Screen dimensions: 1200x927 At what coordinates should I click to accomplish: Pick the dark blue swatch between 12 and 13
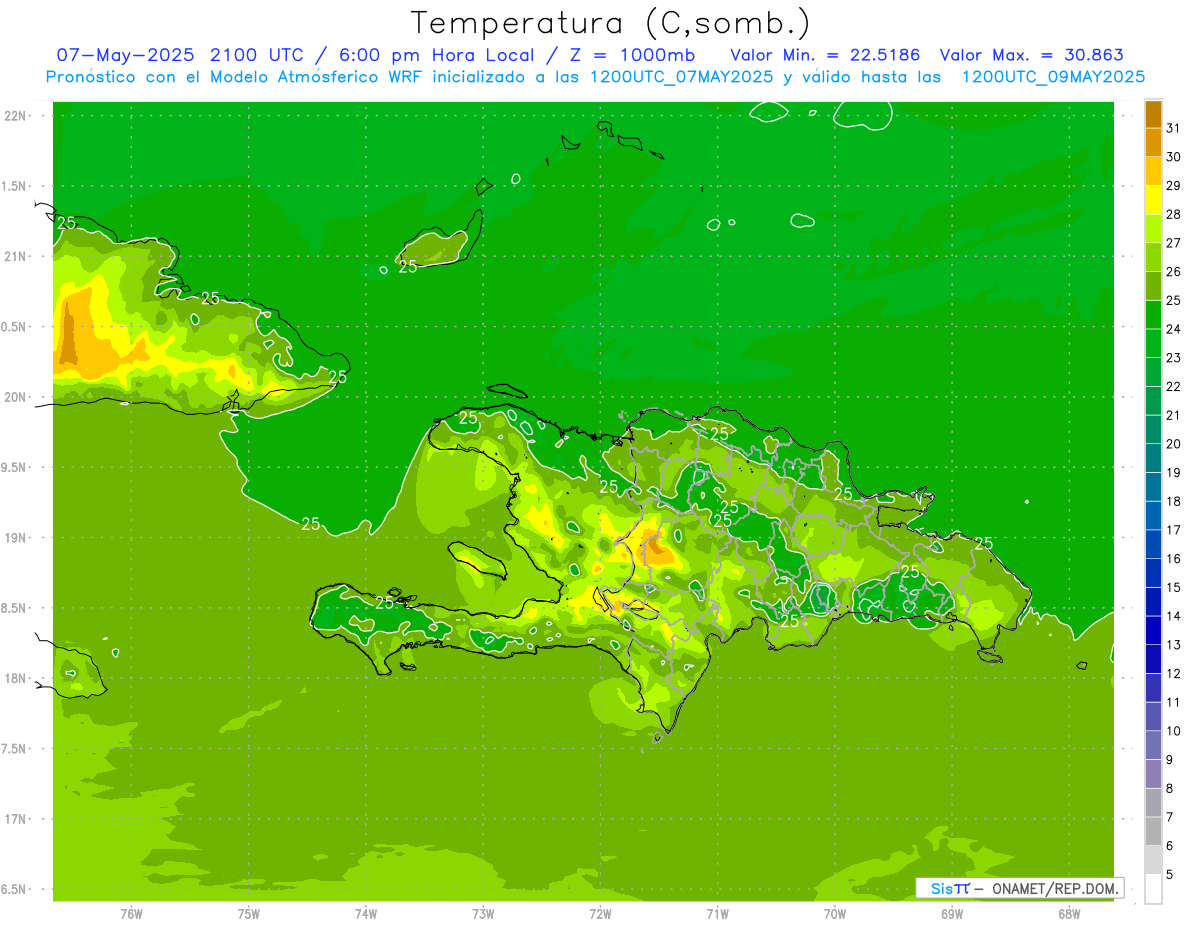coord(1153,659)
